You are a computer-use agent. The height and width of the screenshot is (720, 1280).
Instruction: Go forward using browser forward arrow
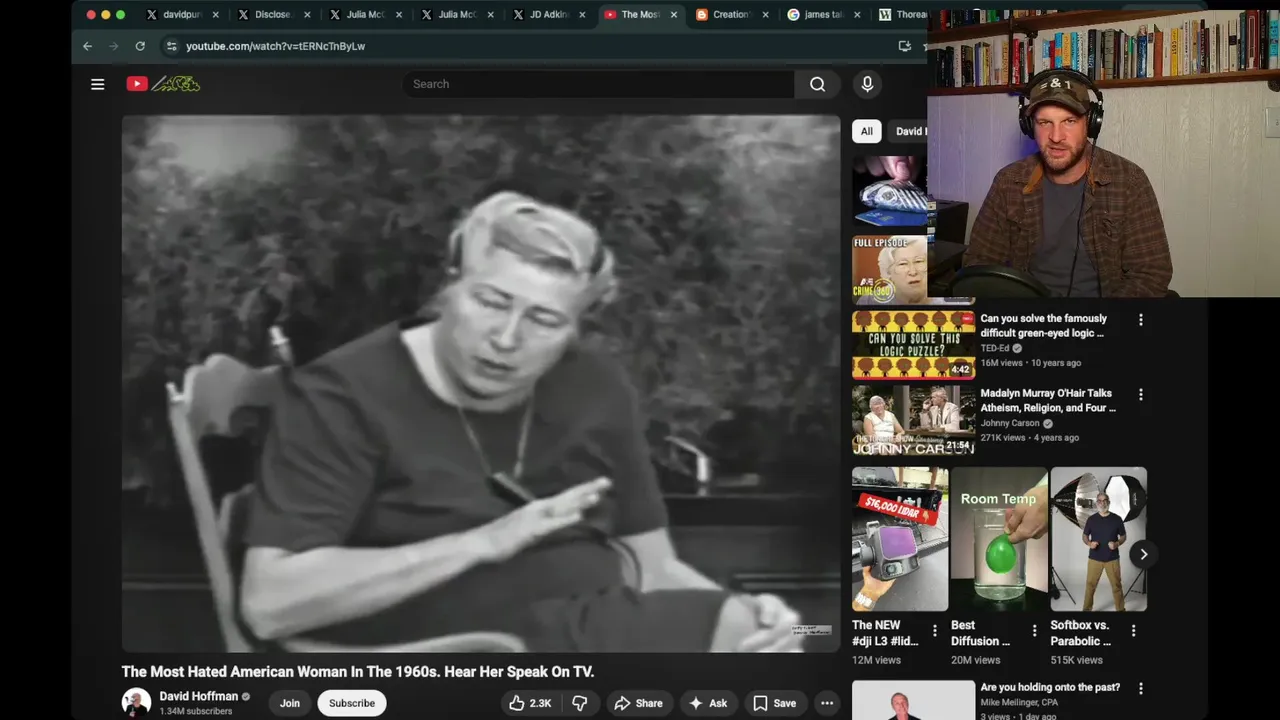[113, 46]
